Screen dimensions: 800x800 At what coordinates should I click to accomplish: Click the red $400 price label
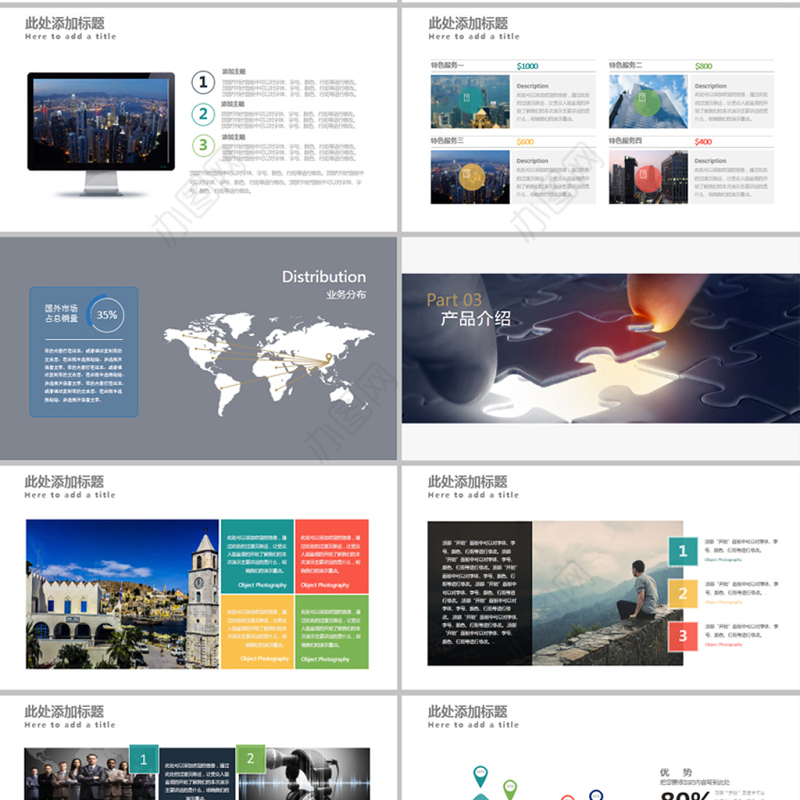click(703, 142)
